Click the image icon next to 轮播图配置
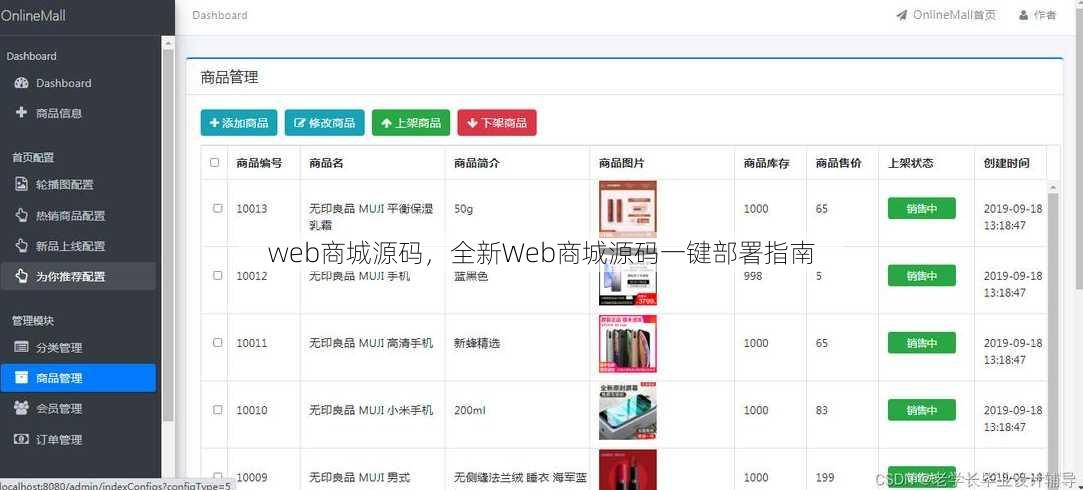The width and height of the screenshot is (1083, 490). [21, 185]
